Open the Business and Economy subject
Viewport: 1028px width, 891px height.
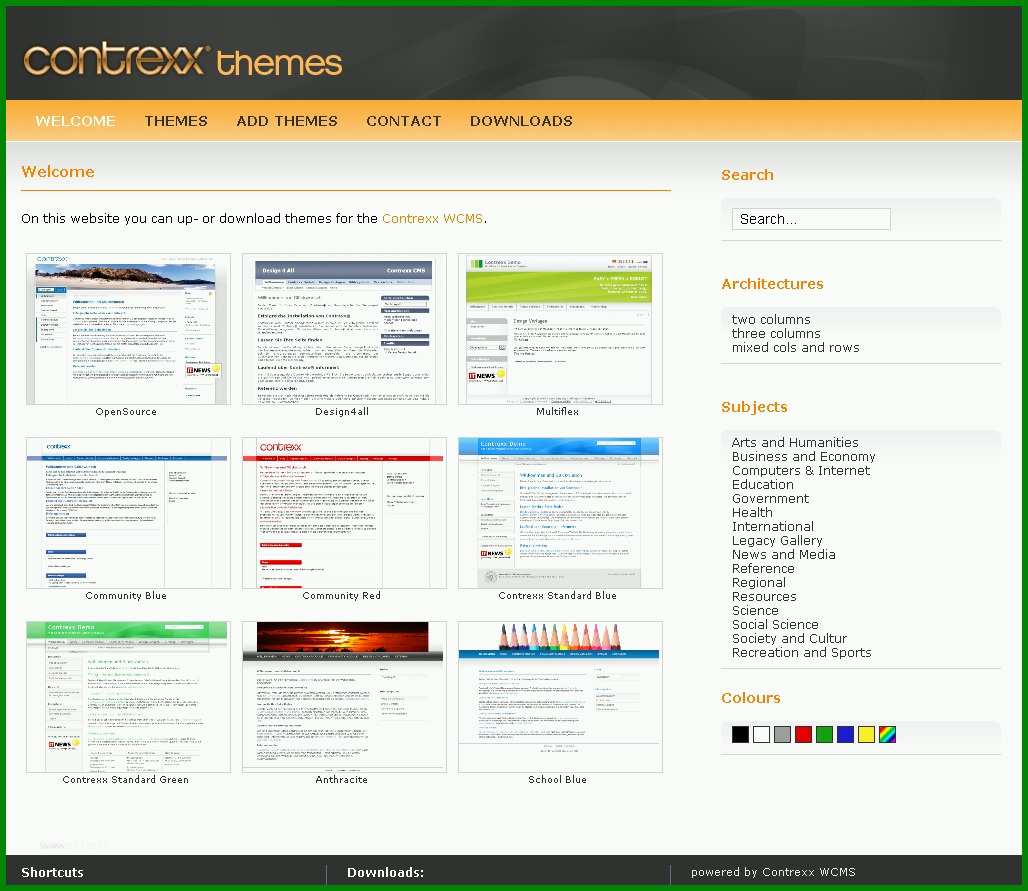(x=804, y=456)
